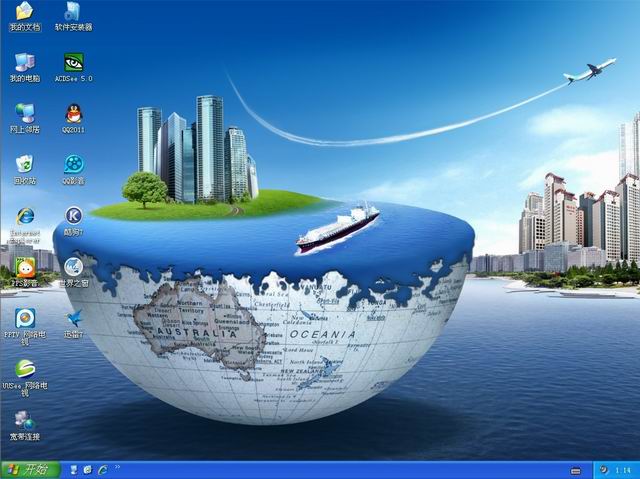Select the 软件安装器 software installer icon
Image resolution: width=640 pixels, height=479 pixels.
[73, 17]
